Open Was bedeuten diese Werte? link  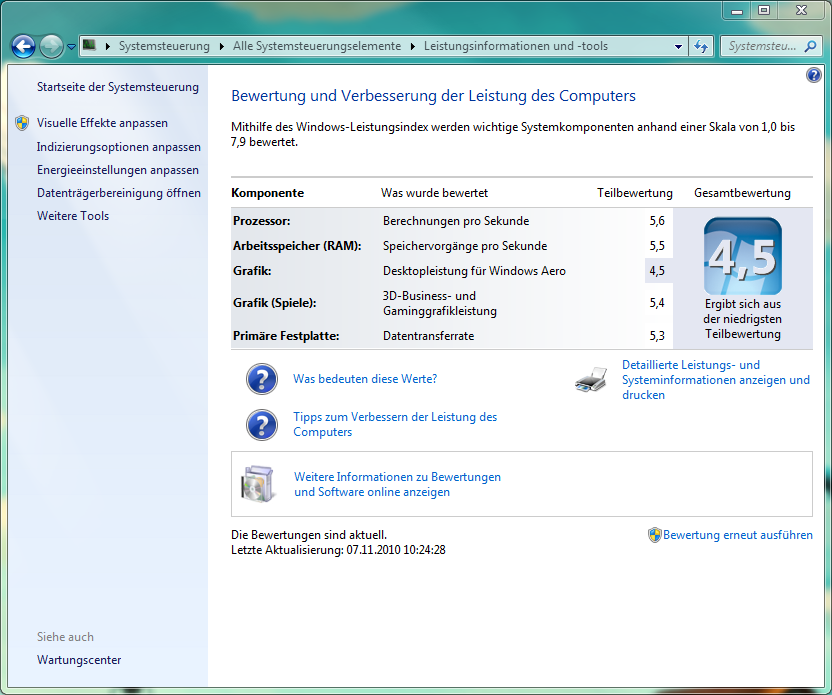click(365, 379)
